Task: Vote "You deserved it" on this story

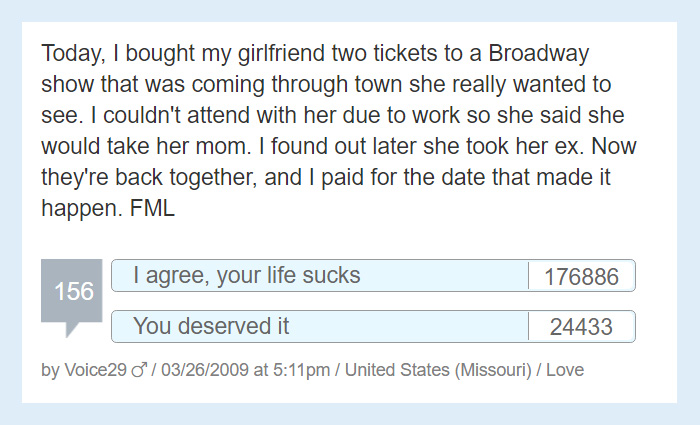Action: 320,326
